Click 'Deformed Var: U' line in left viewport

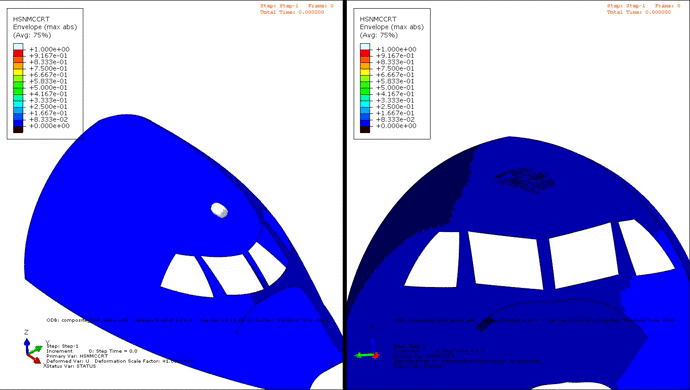click(x=120, y=361)
